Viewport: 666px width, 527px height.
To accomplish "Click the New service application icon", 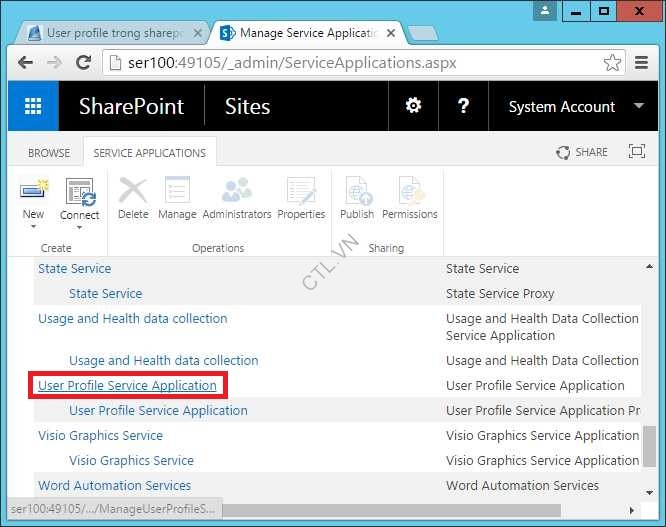I will [33, 191].
